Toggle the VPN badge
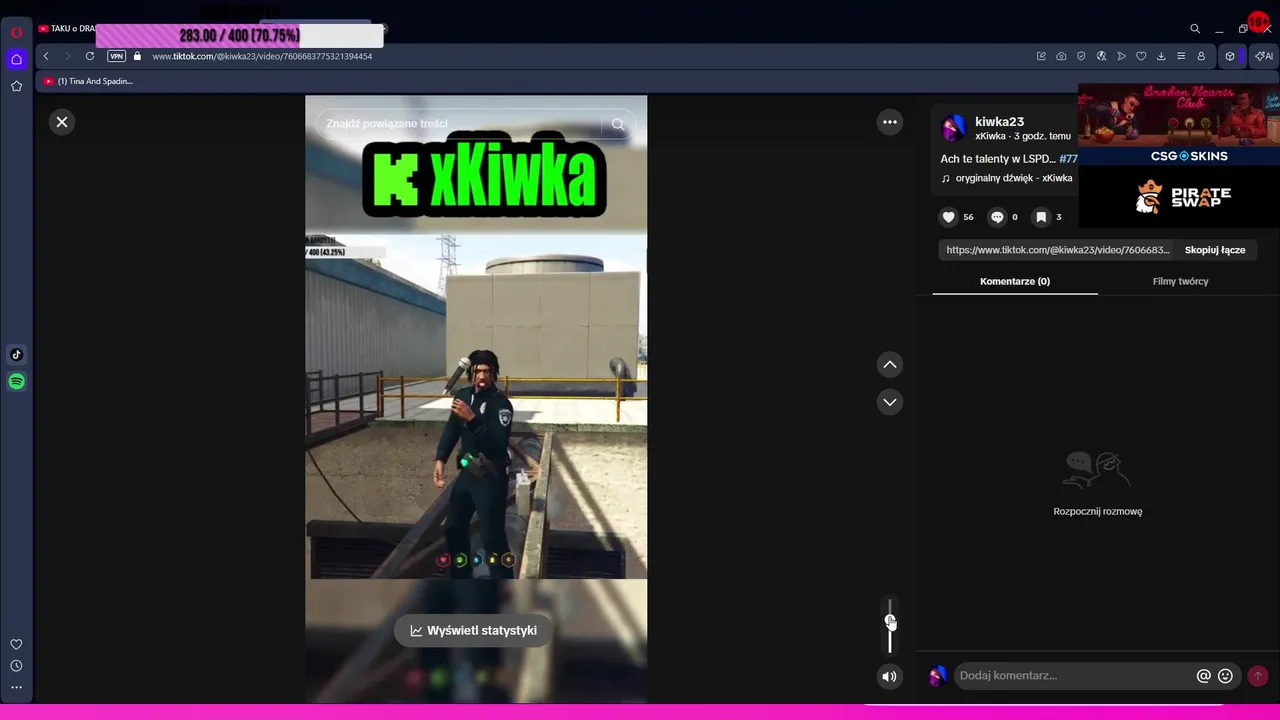 [x=117, y=56]
